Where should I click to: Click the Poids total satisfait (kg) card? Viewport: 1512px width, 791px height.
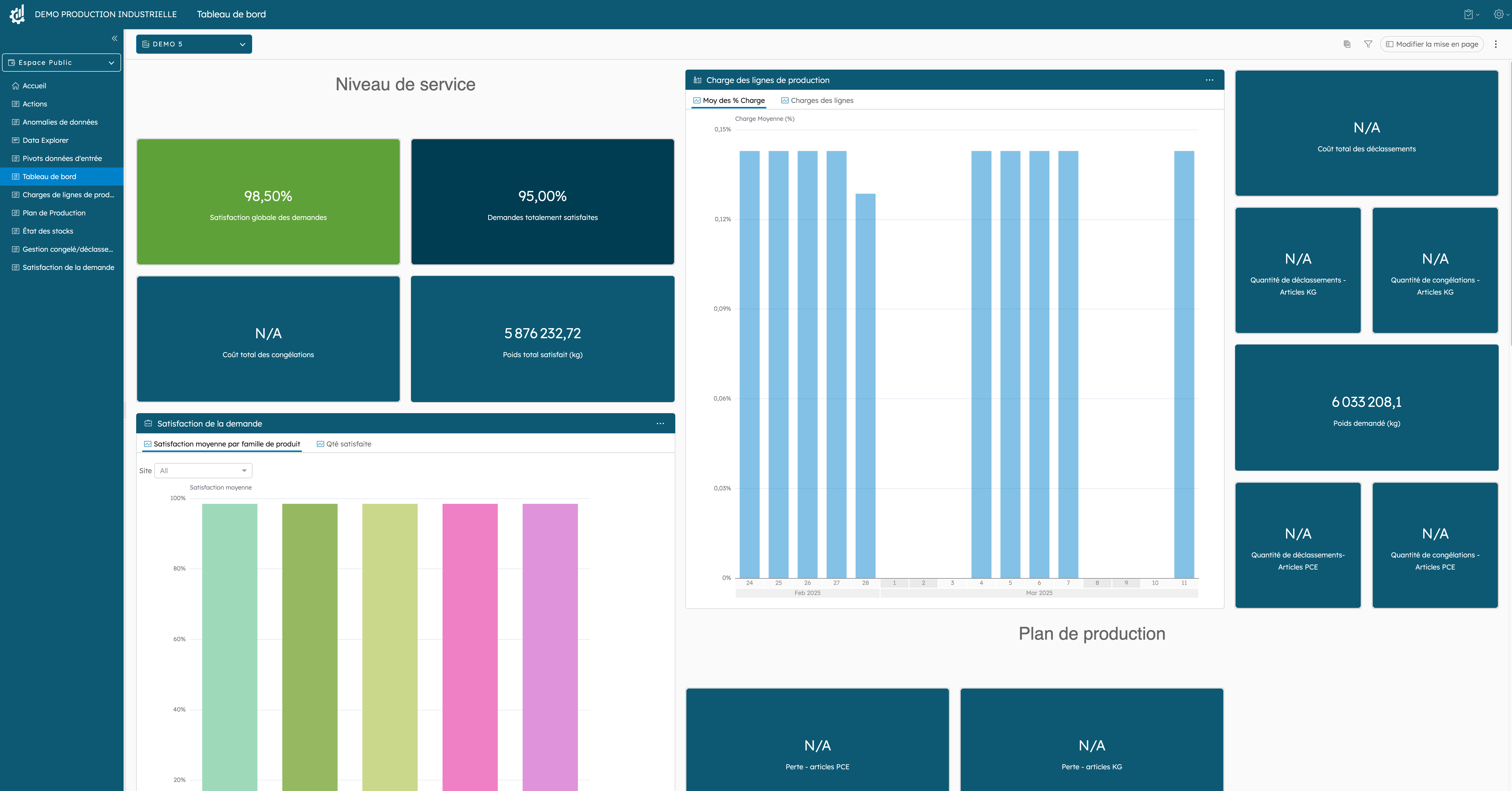click(x=542, y=339)
